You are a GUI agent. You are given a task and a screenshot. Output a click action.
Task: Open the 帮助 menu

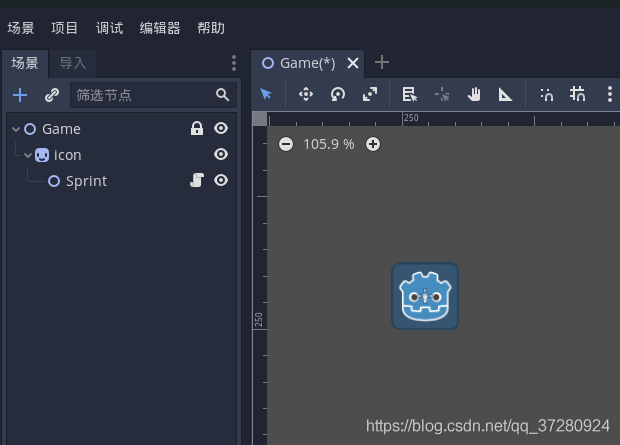pos(211,28)
